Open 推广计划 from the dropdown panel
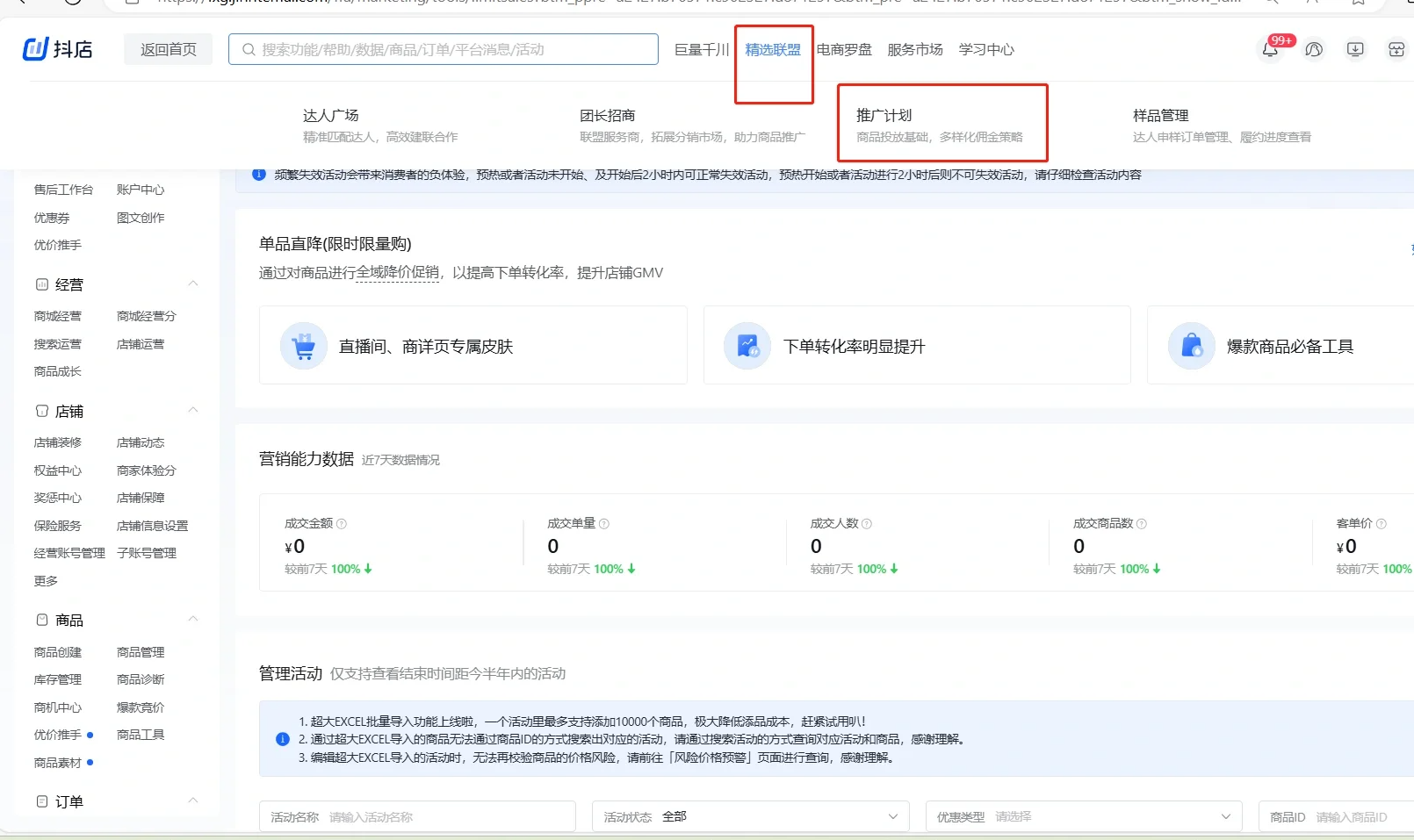Screen dimensions: 1414x840 click(x=884, y=114)
